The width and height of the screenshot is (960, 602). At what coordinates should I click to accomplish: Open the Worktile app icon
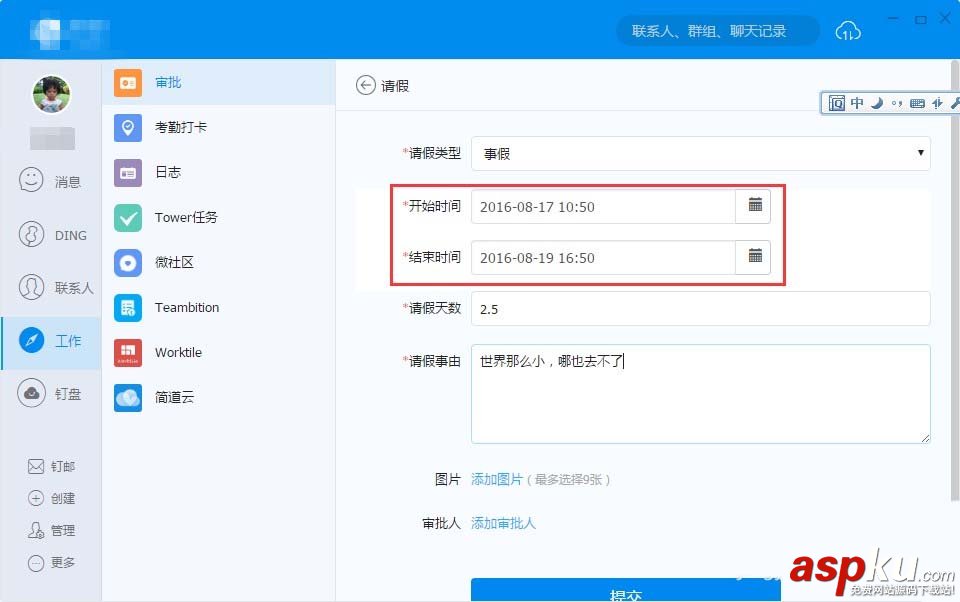tap(127, 353)
